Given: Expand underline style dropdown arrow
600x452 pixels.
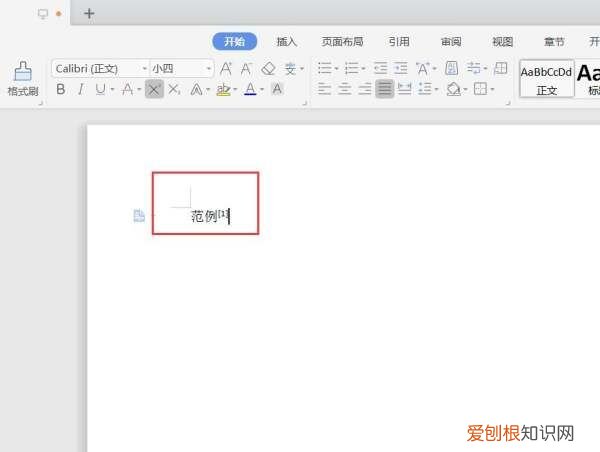Looking at the screenshot, I should tap(112, 90).
